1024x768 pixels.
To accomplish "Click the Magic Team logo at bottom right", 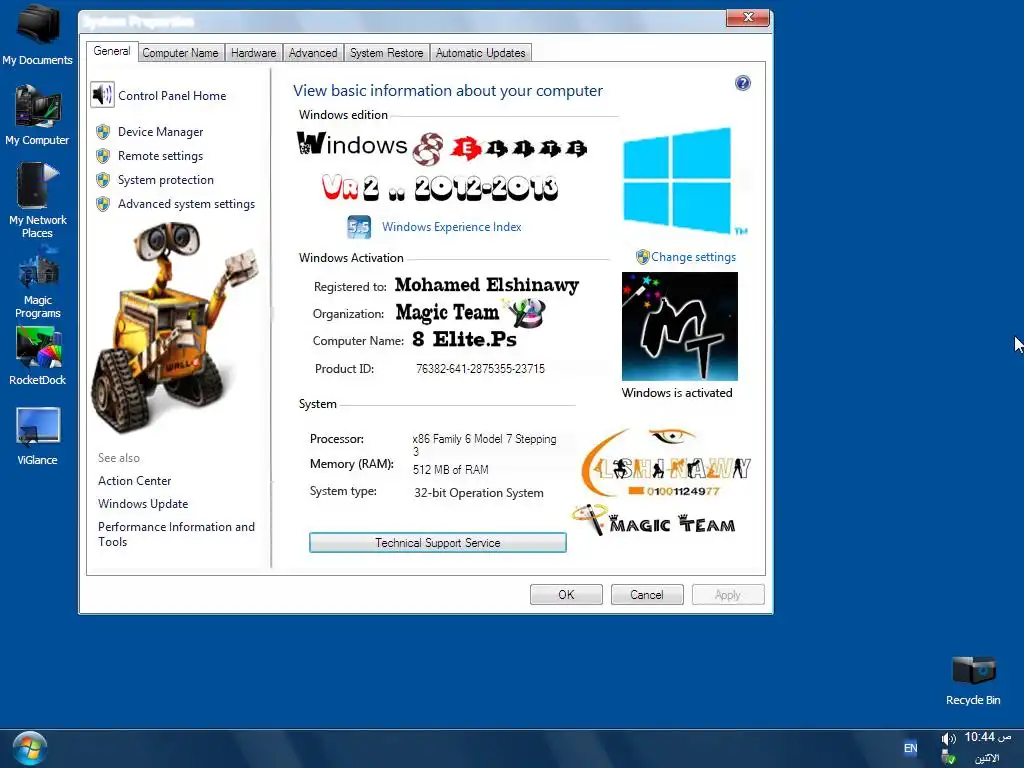I will point(654,520).
